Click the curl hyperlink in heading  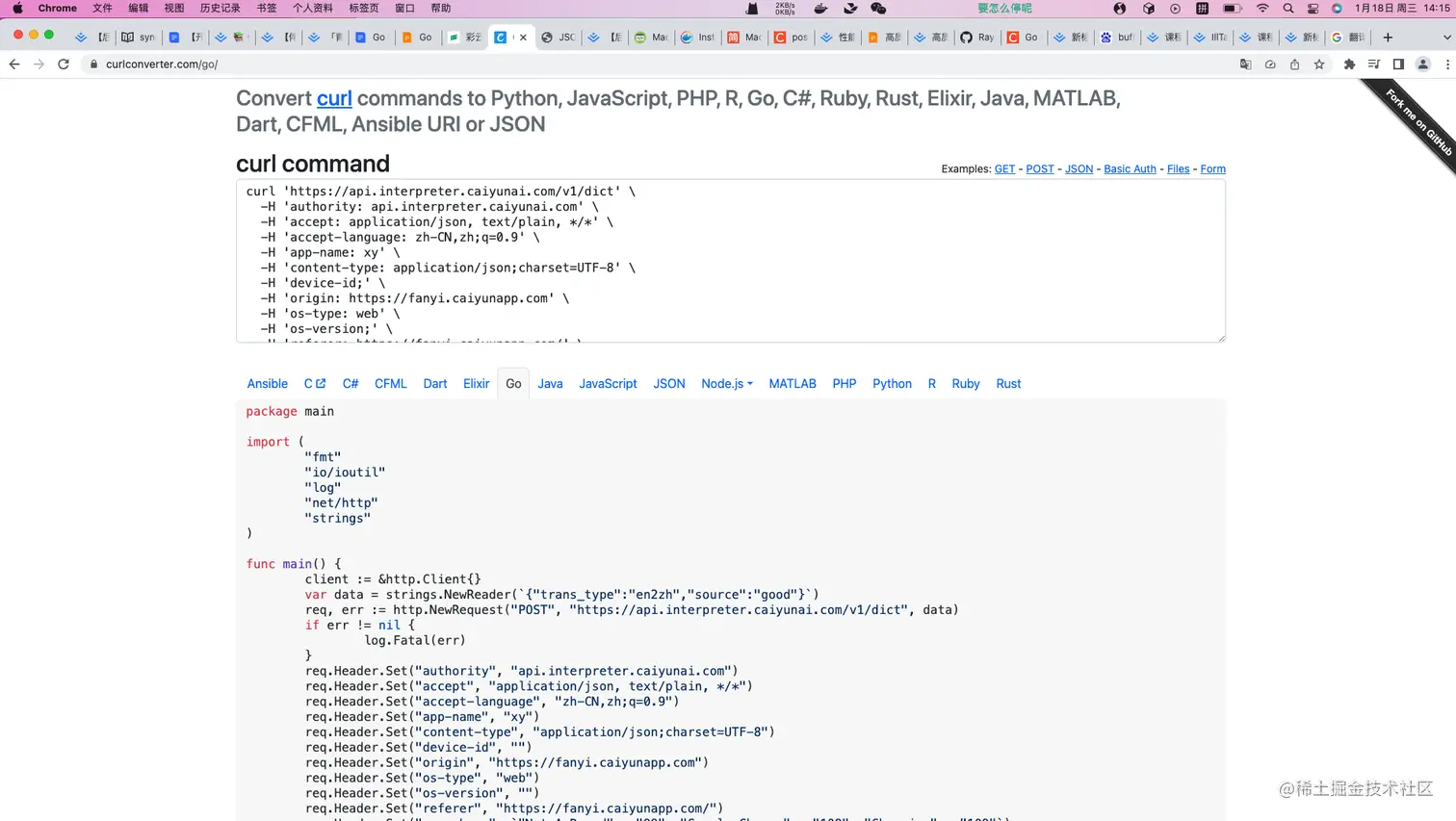334,98
